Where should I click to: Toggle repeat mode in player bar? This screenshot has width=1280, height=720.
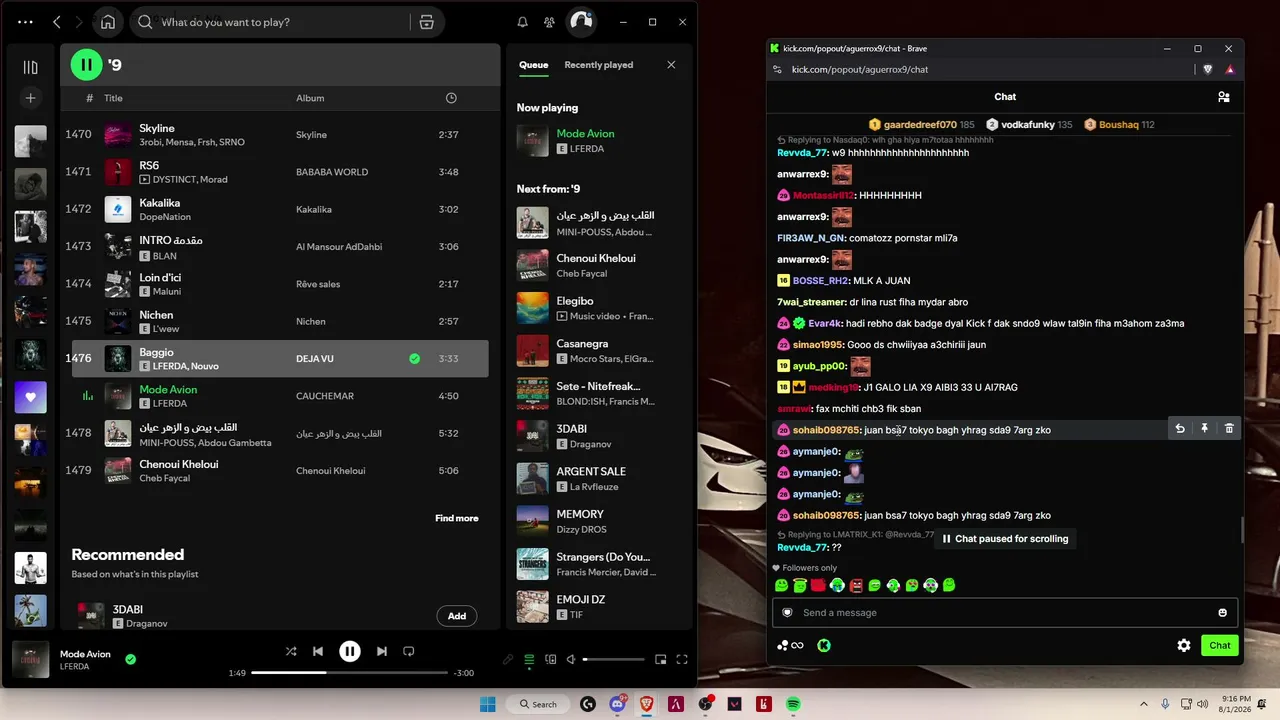click(409, 651)
